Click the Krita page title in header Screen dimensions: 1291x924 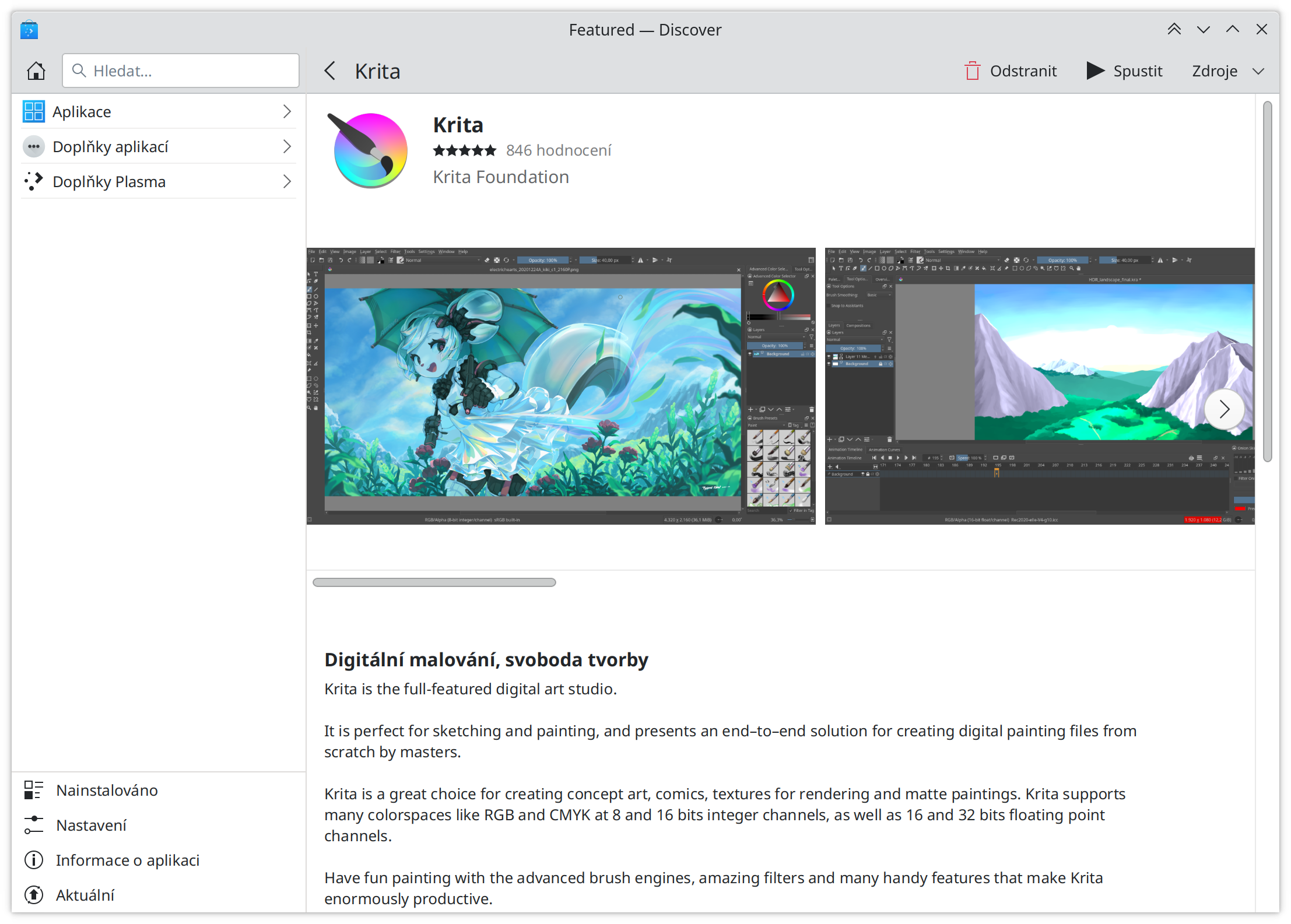(378, 72)
